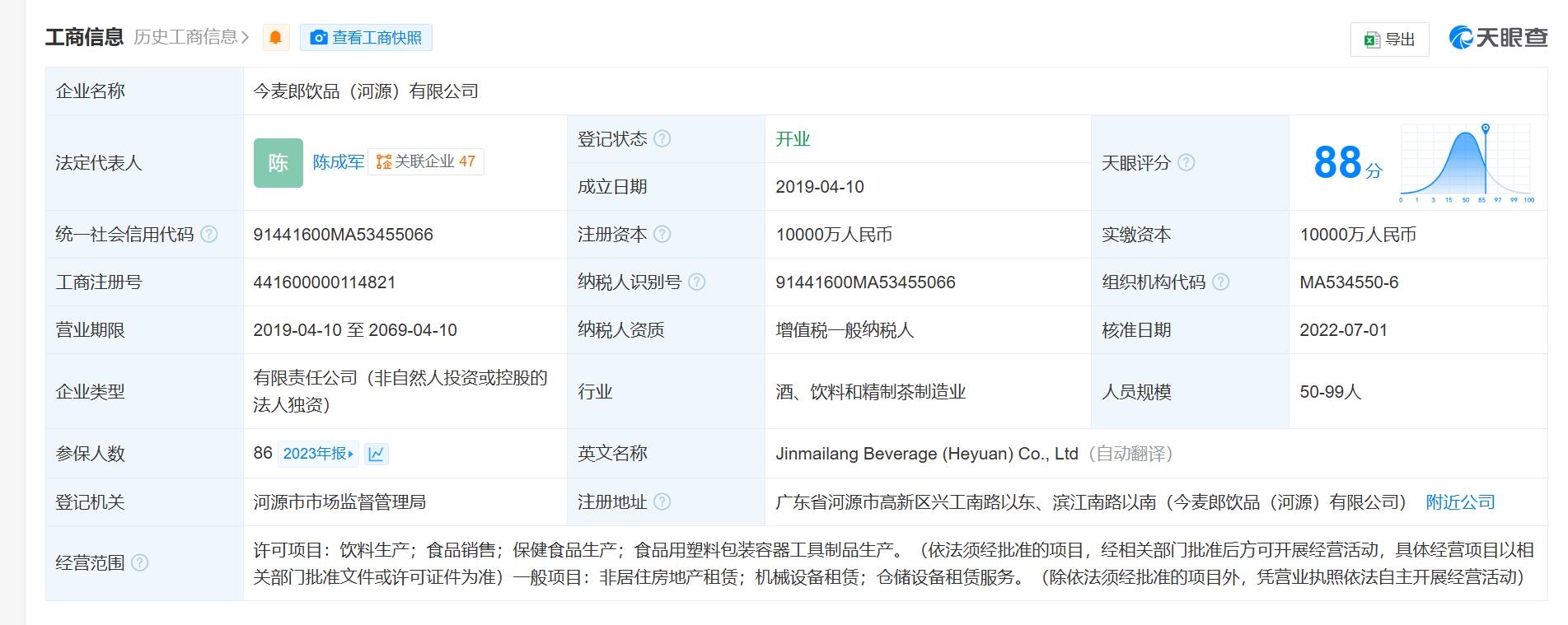Viewport: 1568px width, 625px height.
Task: Click help icon beside 经营范围
Action: pos(140,563)
